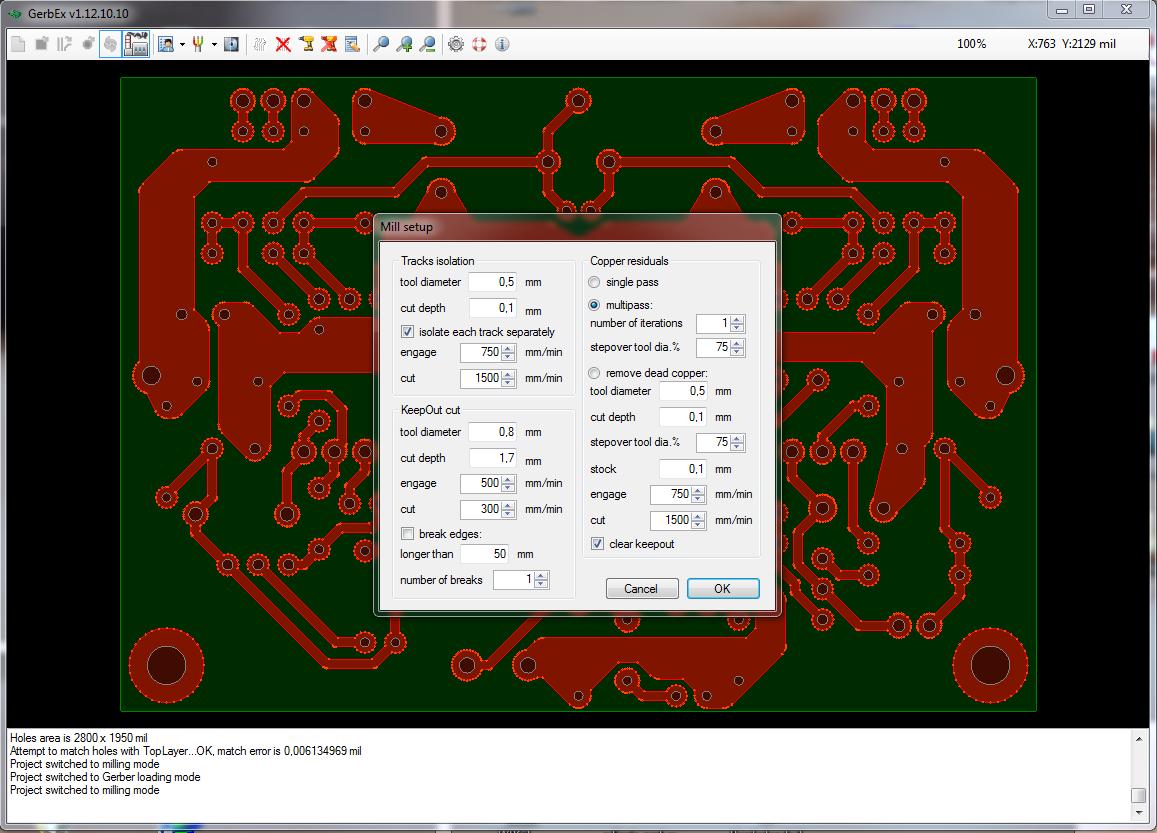Select the multipass radio button
This screenshot has height=833, width=1157.
click(594, 305)
